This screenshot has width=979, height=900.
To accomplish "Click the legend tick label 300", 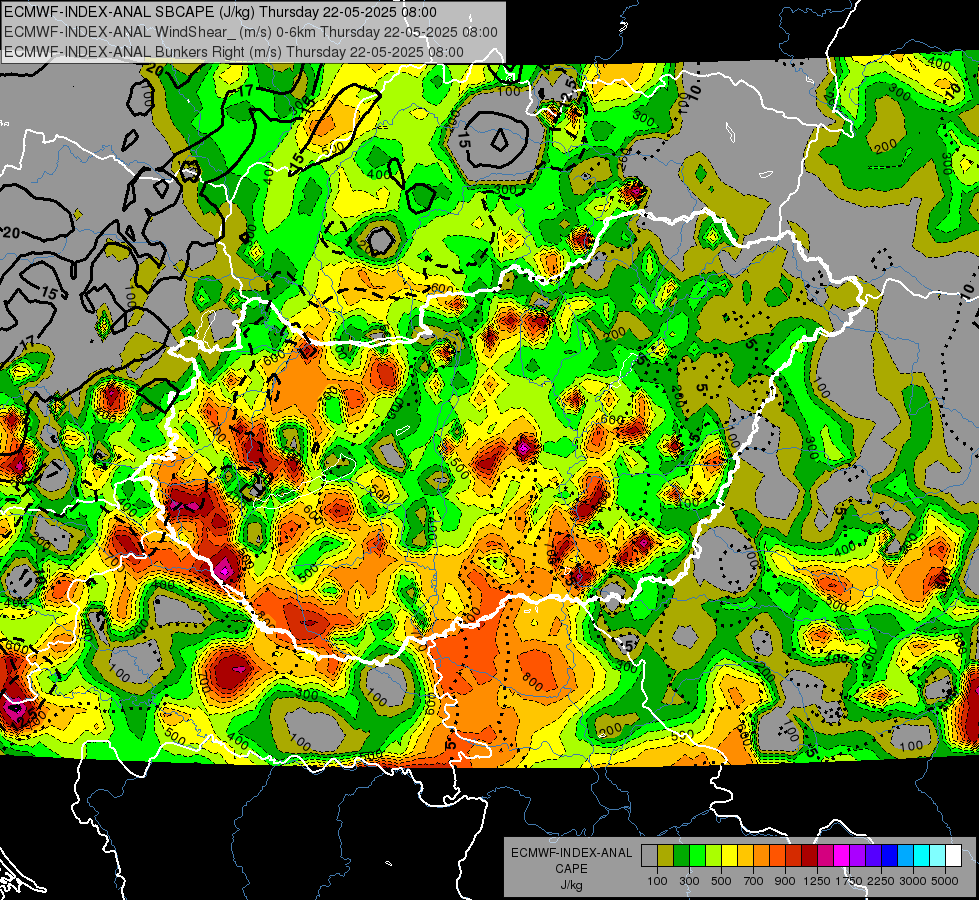I will (689, 881).
